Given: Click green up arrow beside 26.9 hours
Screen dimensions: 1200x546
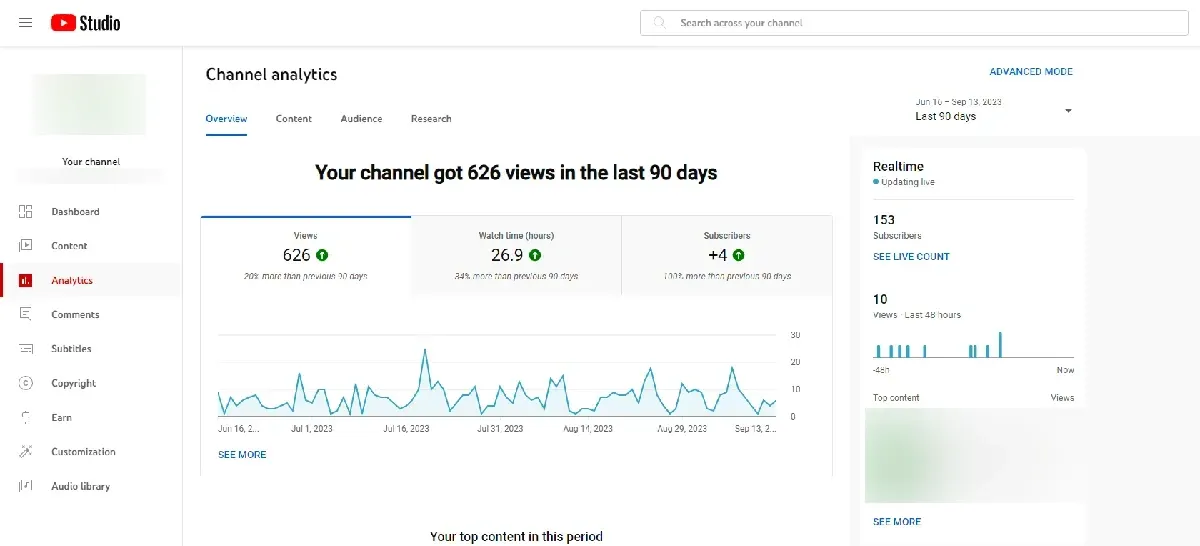Looking at the screenshot, I should (x=535, y=256).
